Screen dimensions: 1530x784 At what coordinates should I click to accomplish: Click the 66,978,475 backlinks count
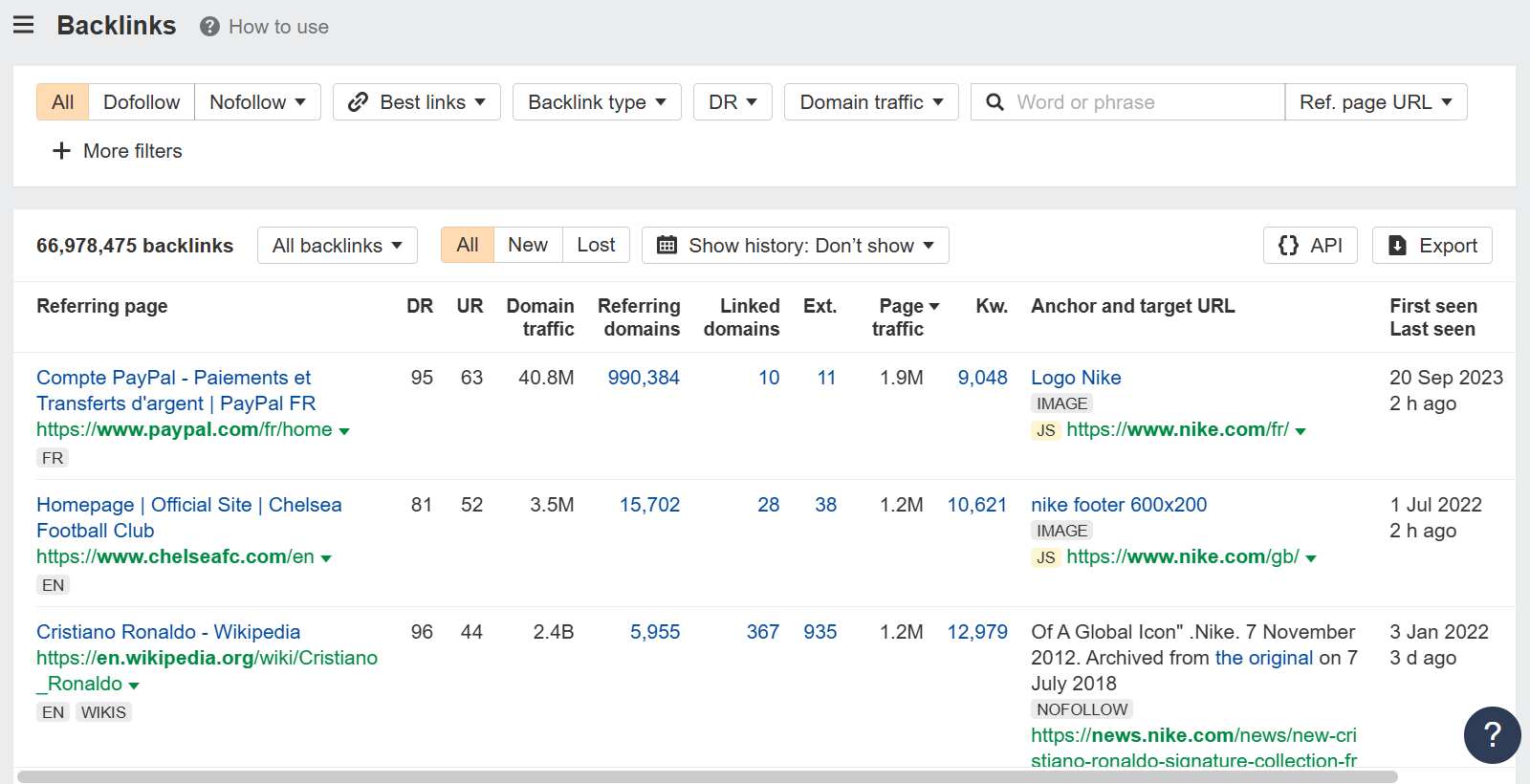(x=135, y=246)
